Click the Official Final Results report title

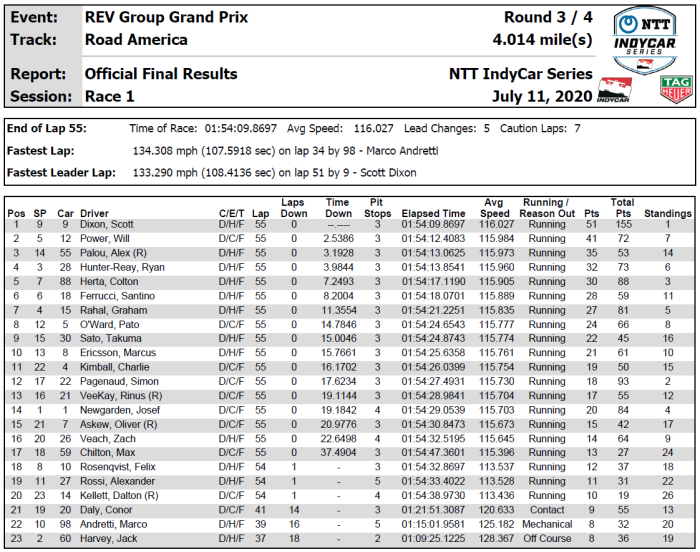click(161, 74)
